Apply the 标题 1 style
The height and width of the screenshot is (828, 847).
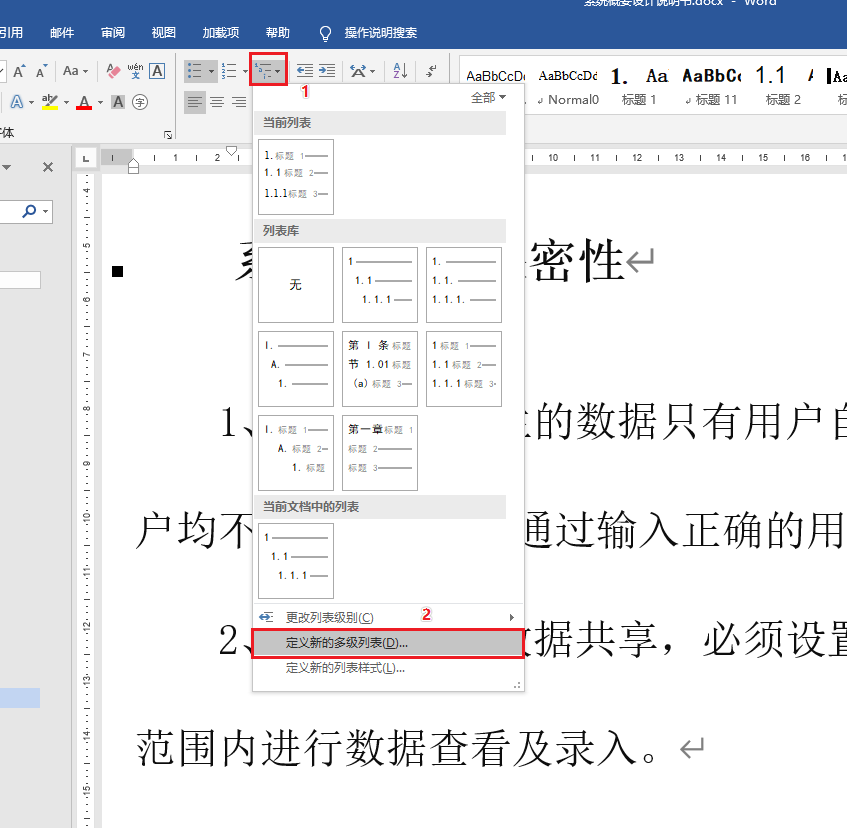pos(638,86)
